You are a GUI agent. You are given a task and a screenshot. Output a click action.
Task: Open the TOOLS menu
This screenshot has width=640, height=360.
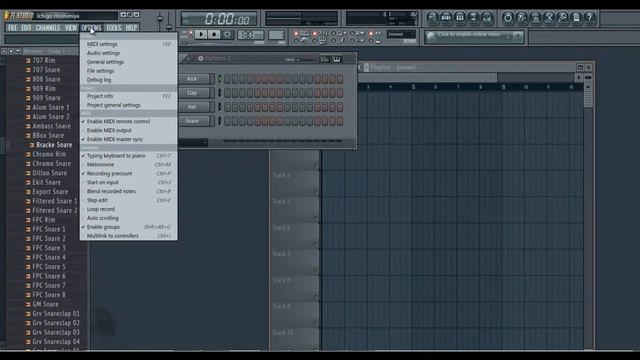[x=113, y=28]
